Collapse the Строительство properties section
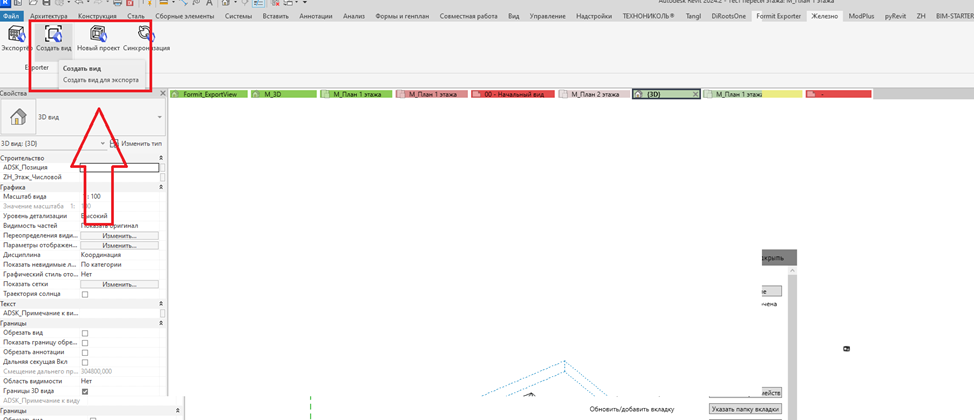This screenshot has height=420, width=974. pyautogui.click(x=162, y=158)
